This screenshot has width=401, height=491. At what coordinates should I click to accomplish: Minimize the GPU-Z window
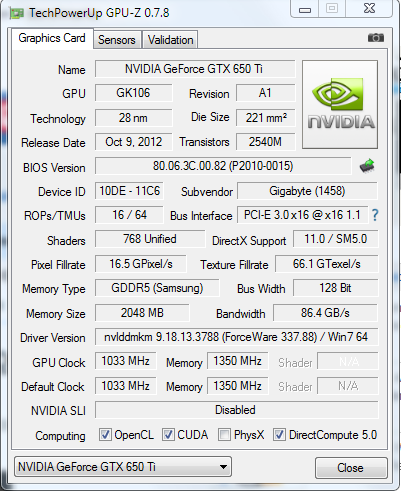(x=305, y=9)
